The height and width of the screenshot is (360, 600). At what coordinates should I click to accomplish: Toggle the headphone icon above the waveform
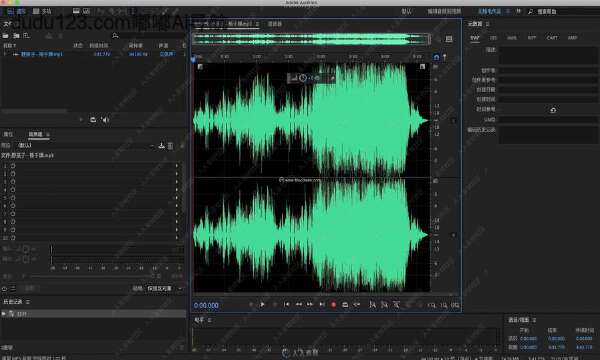point(436,57)
